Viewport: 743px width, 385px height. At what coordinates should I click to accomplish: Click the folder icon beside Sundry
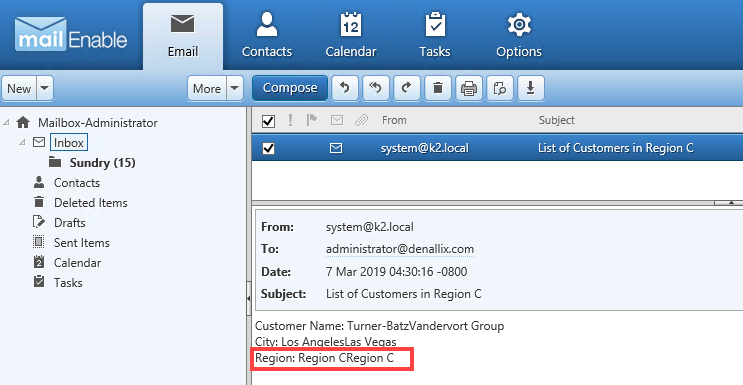[55, 162]
